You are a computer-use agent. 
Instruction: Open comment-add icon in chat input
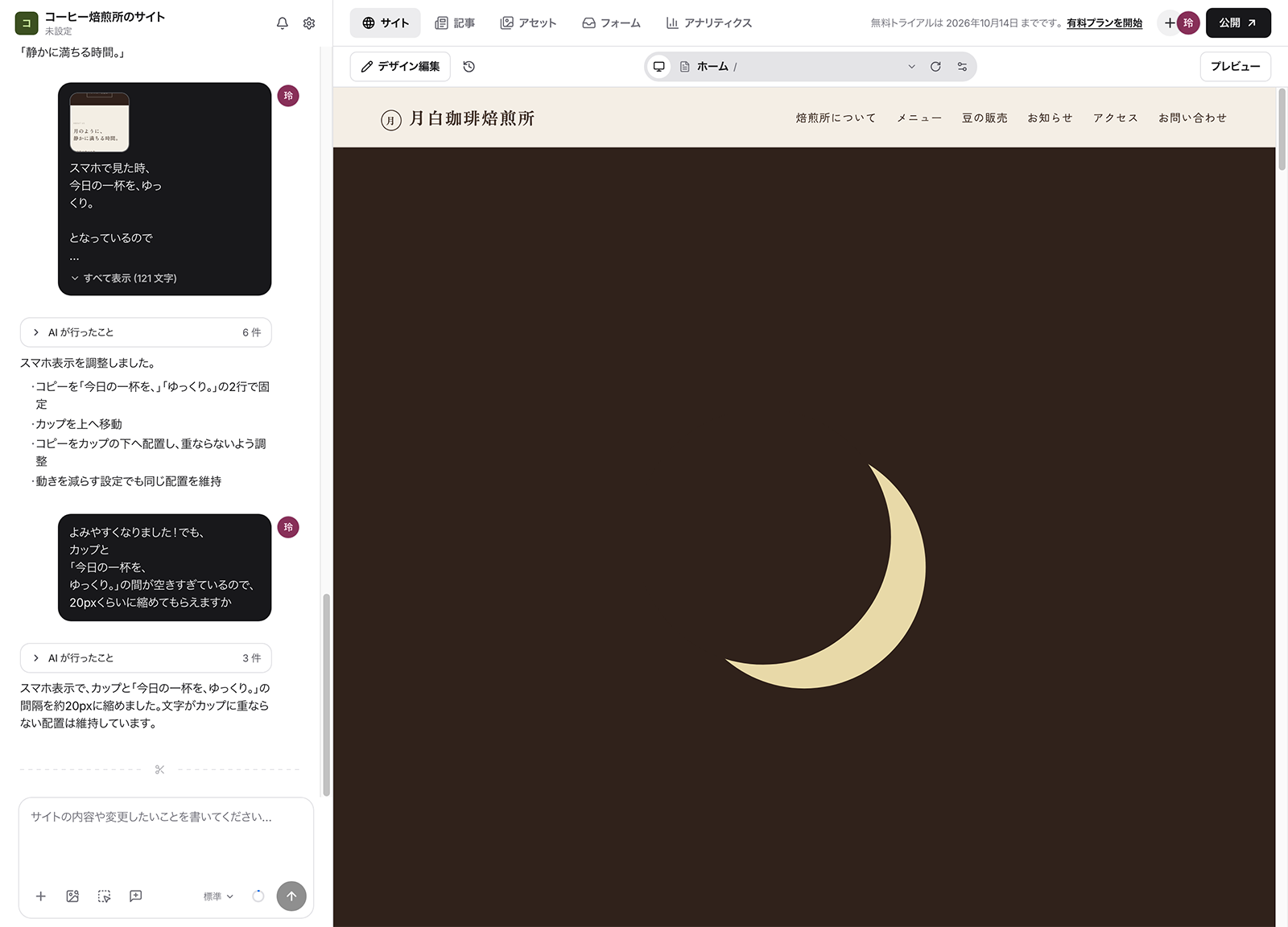tap(136, 896)
